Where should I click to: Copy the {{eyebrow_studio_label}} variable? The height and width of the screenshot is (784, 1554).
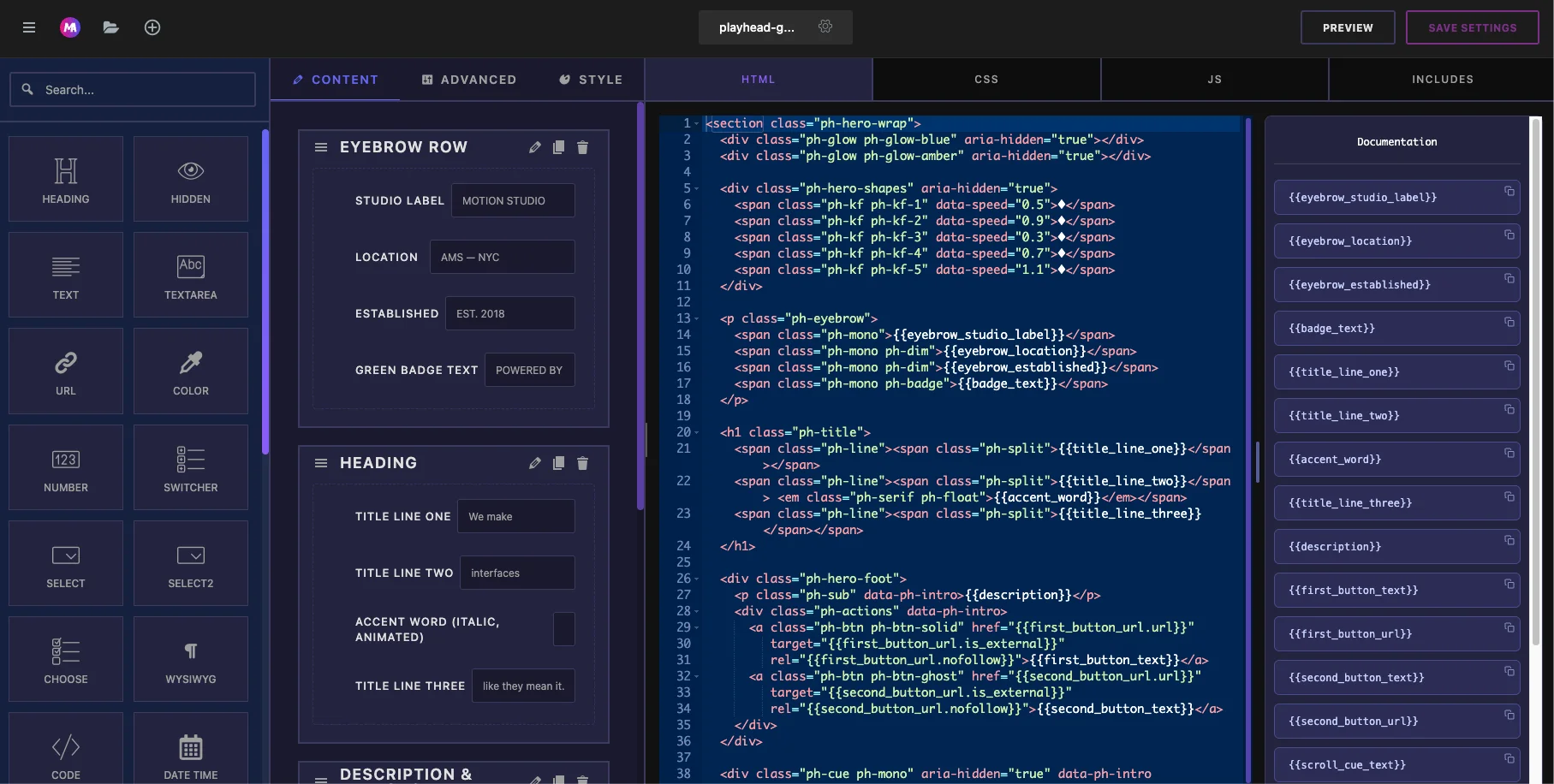click(x=1509, y=191)
